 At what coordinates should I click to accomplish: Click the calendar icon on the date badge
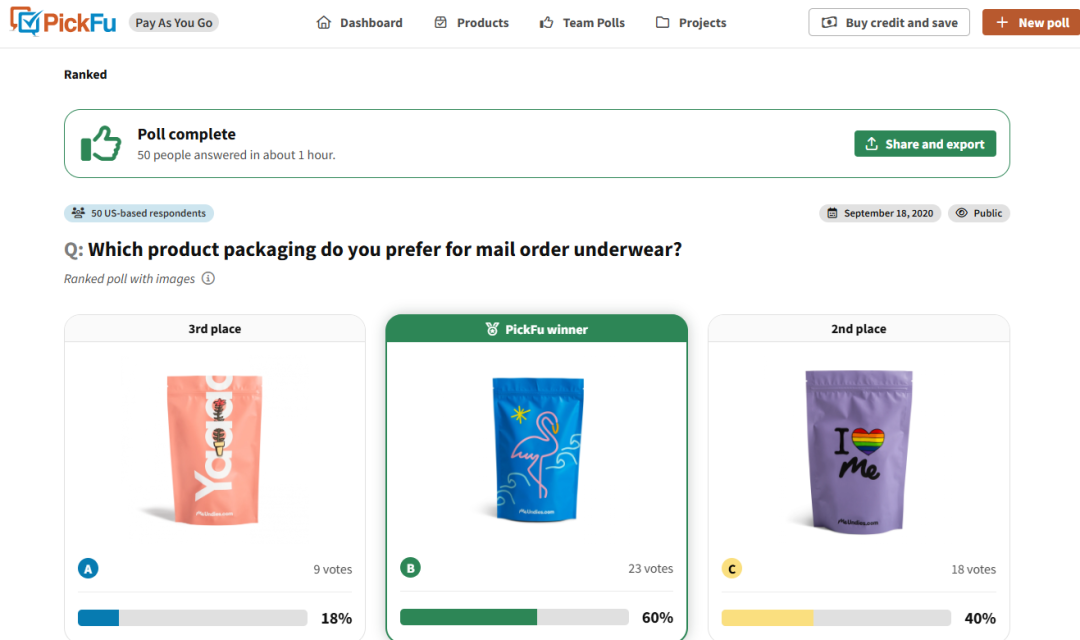(x=831, y=213)
